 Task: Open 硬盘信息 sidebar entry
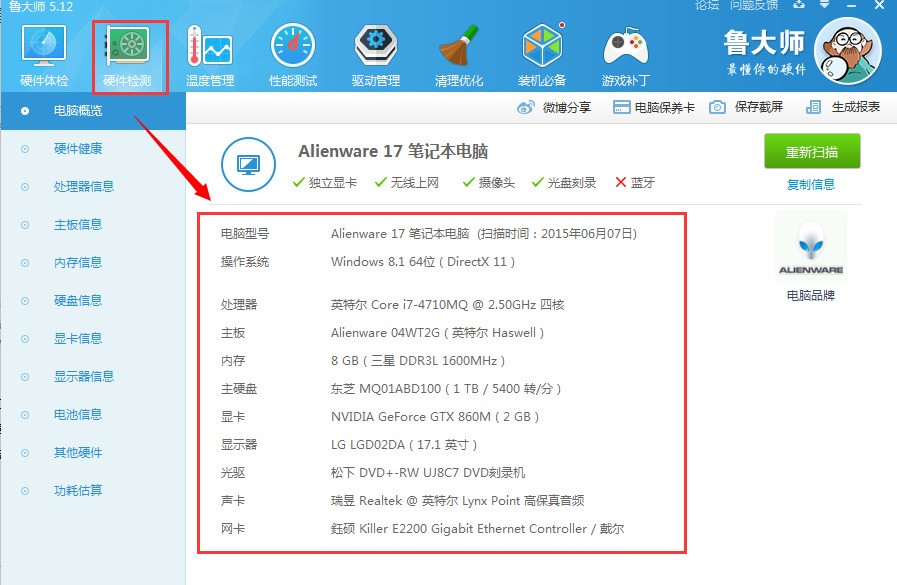(x=78, y=300)
